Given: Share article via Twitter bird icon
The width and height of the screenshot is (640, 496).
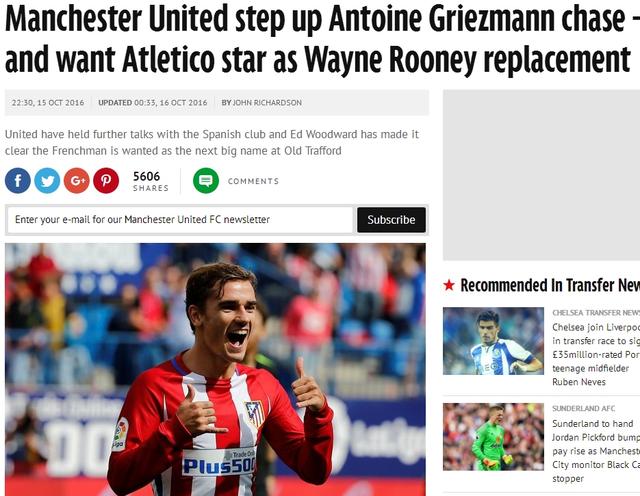Looking at the screenshot, I should 47,180.
